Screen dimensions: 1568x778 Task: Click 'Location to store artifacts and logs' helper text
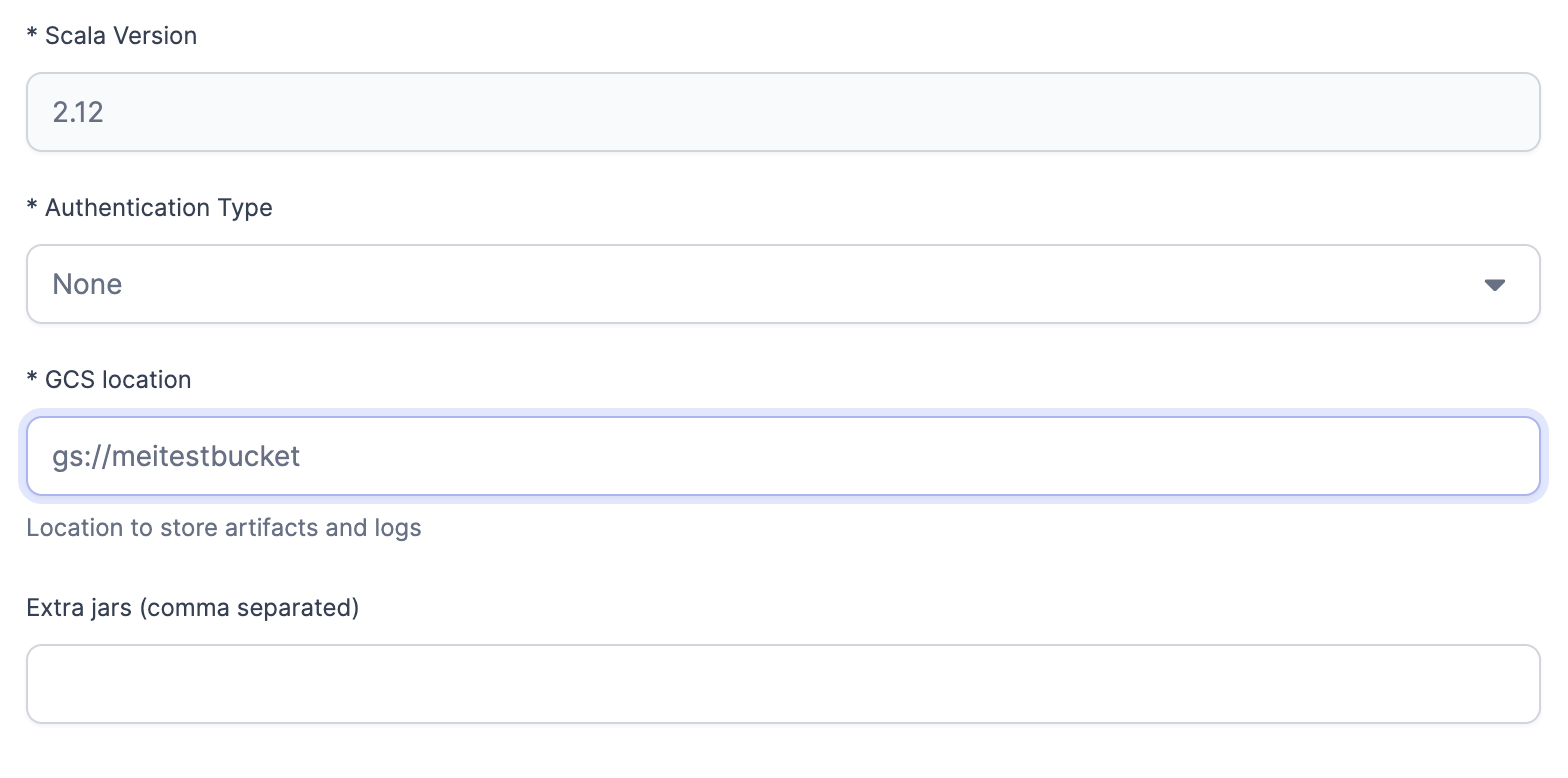[x=224, y=528]
